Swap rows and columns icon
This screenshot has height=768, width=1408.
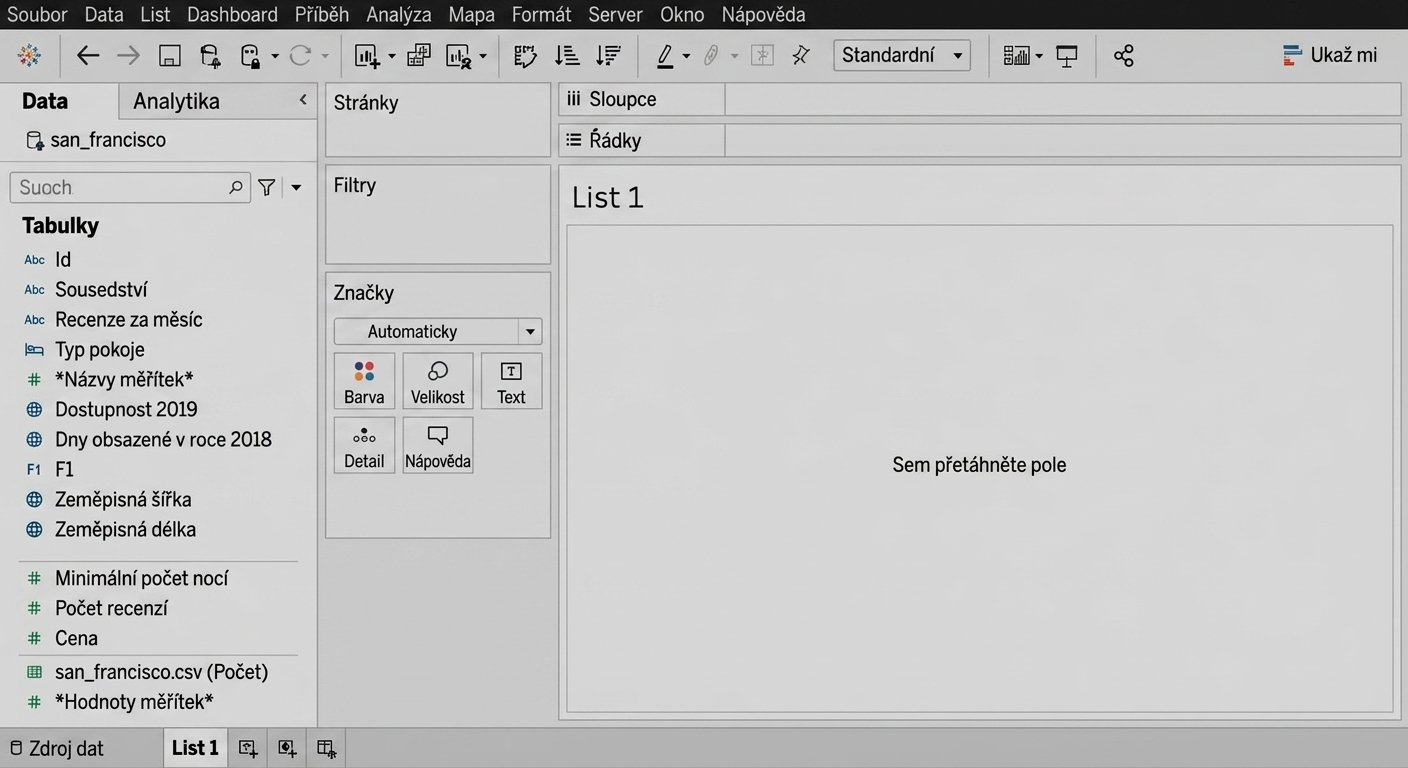(525, 56)
